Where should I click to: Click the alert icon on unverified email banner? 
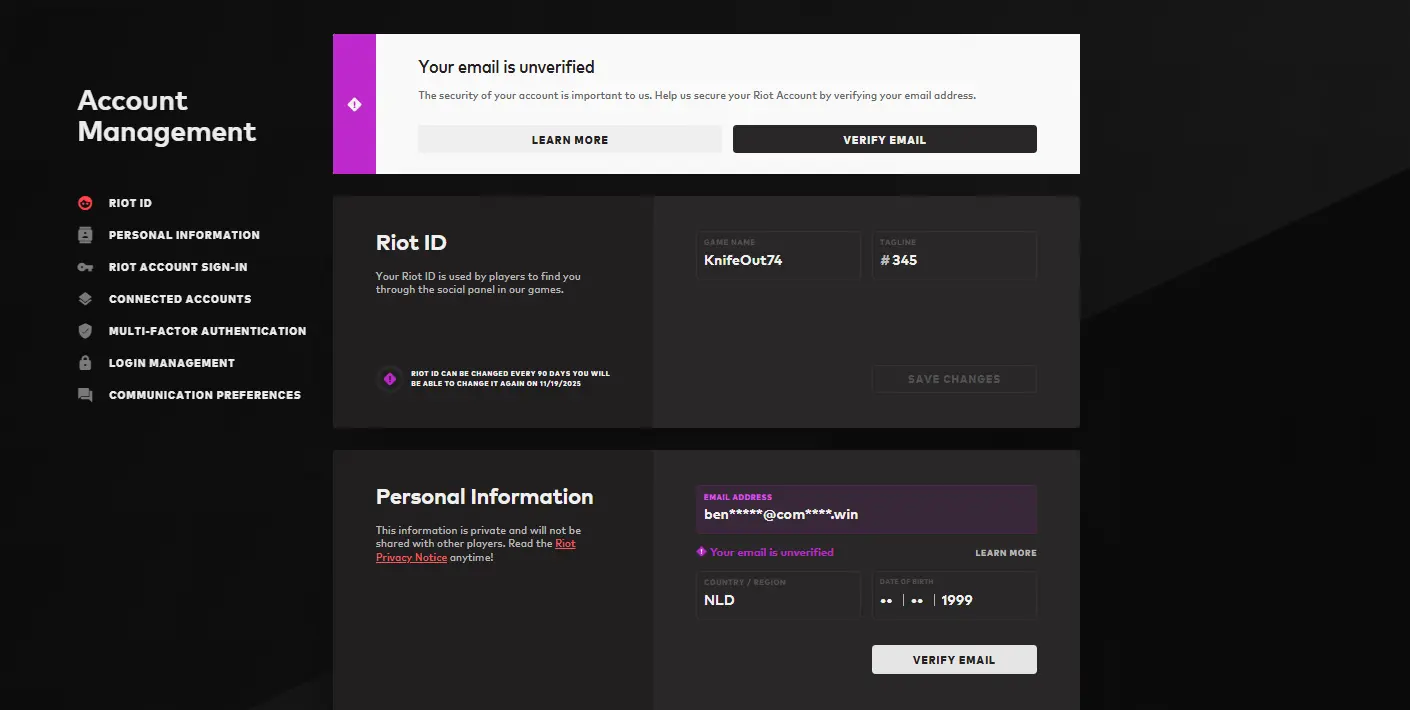click(354, 104)
